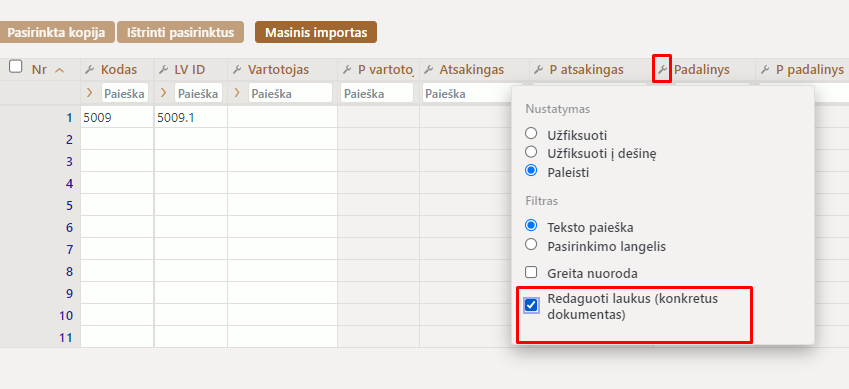Screen dimensions: 849x389
Task: Click the Nr column header label
Action: point(39,70)
